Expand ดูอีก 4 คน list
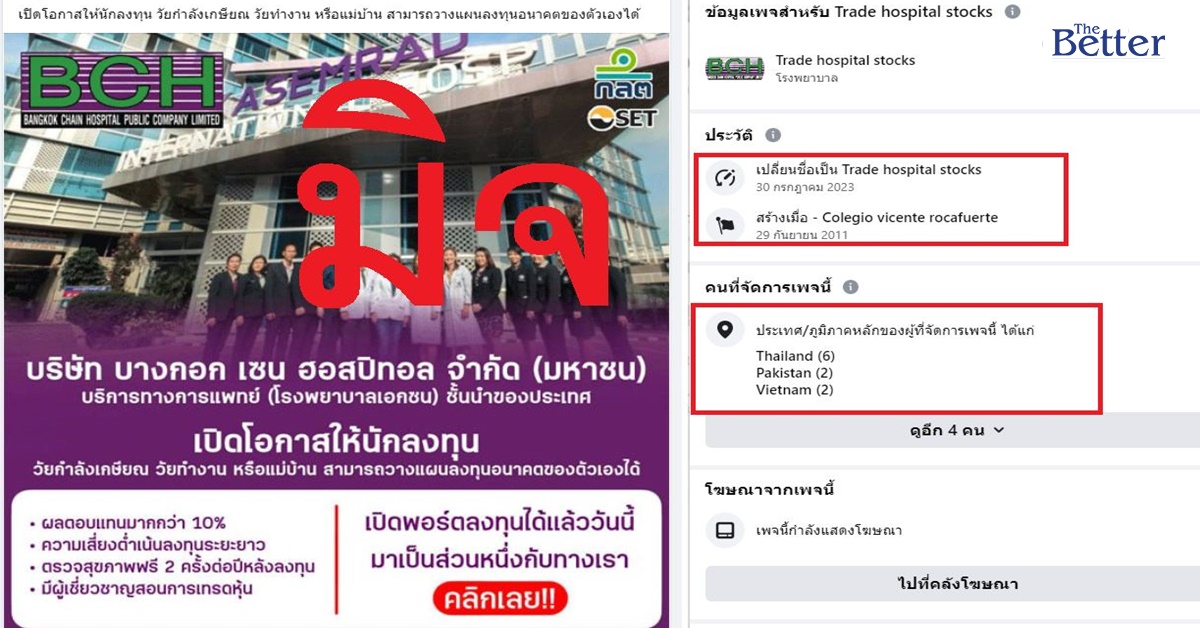This screenshot has width=1200, height=628. (953, 431)
